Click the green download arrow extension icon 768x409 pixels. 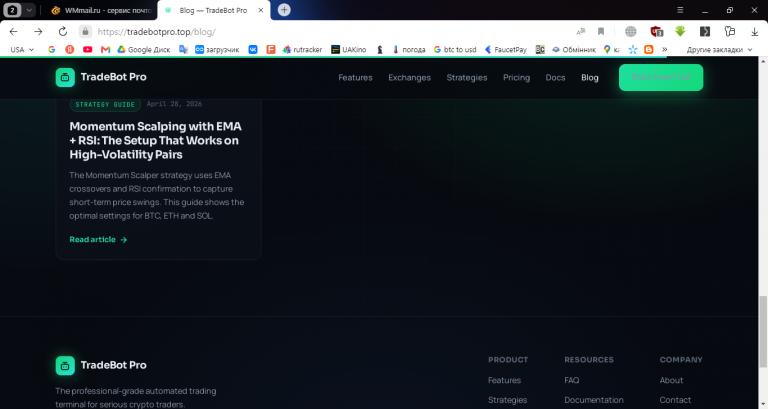tap(680, 32)
